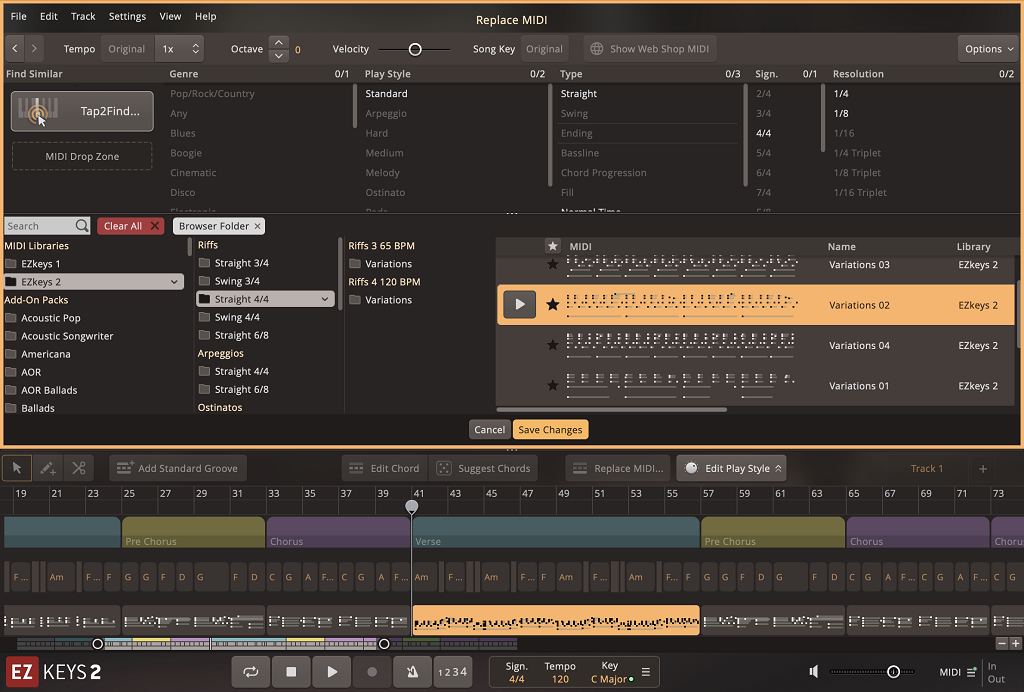Adjust the master volume slider knob
The width and height of the screenshot is (1024, 692).
[893, 672]
